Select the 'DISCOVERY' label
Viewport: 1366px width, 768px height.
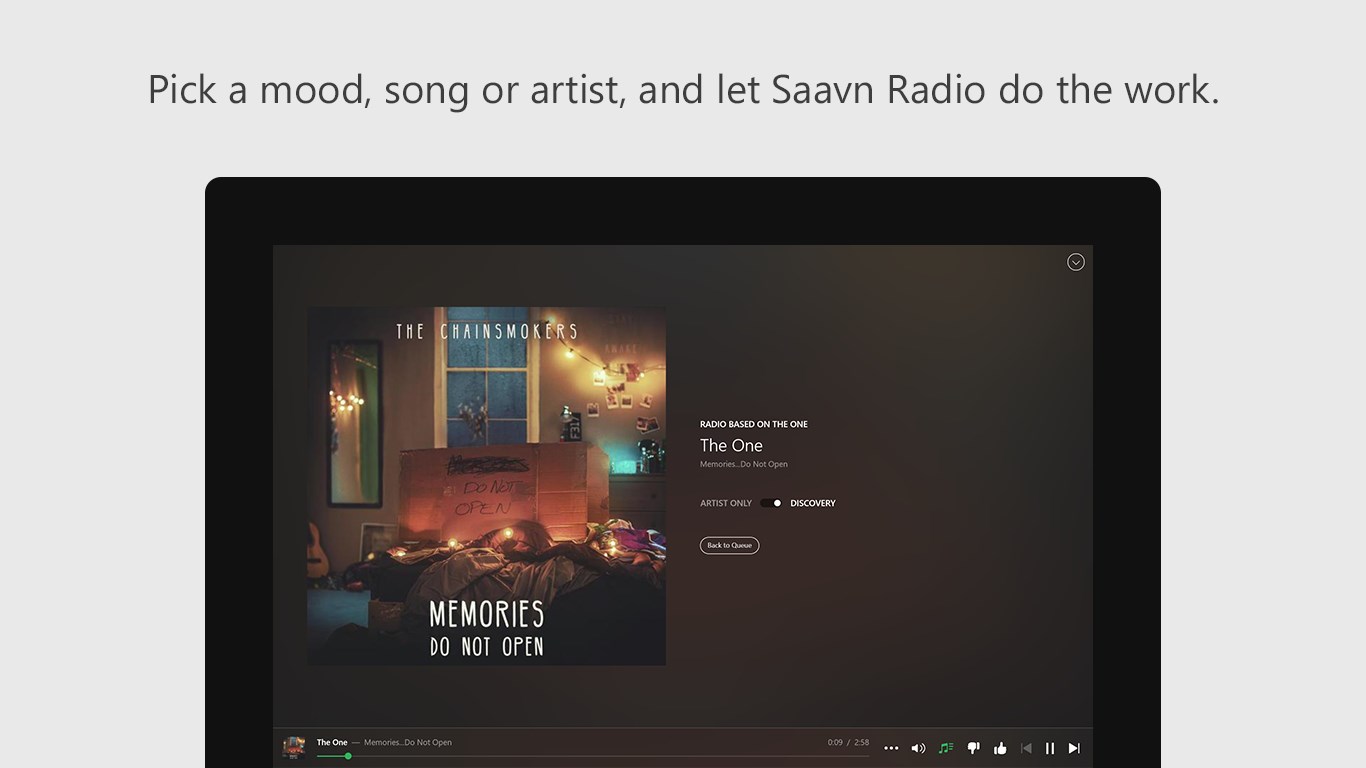pos(813,503)
